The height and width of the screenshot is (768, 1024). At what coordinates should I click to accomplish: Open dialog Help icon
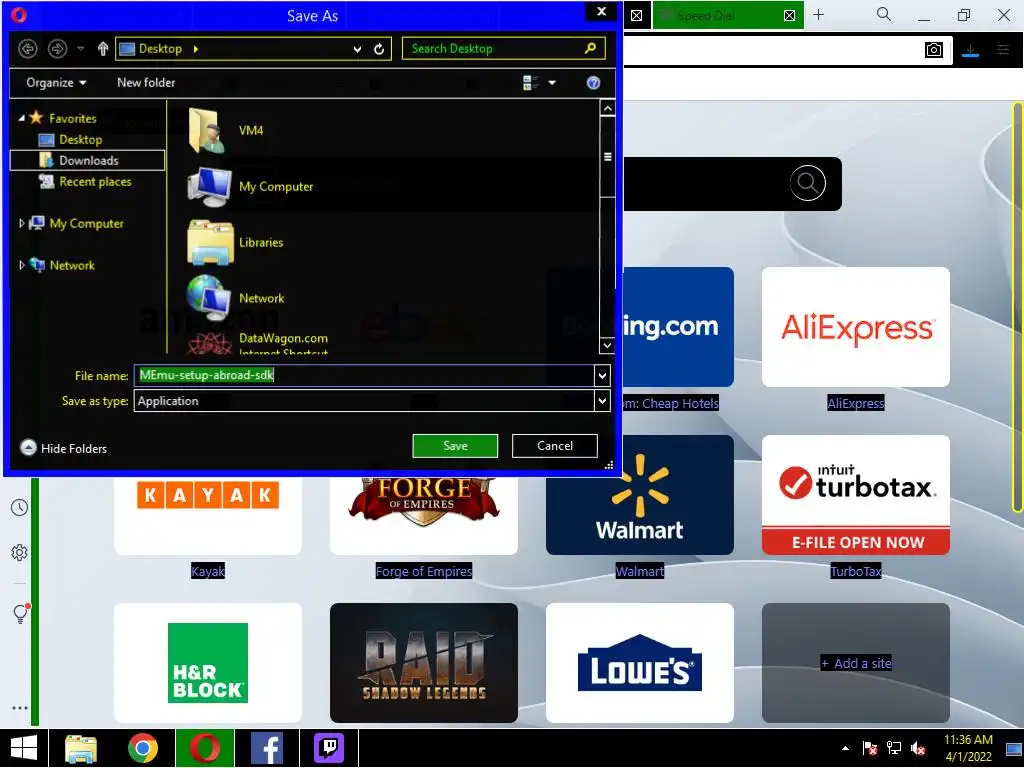(593, 82)
